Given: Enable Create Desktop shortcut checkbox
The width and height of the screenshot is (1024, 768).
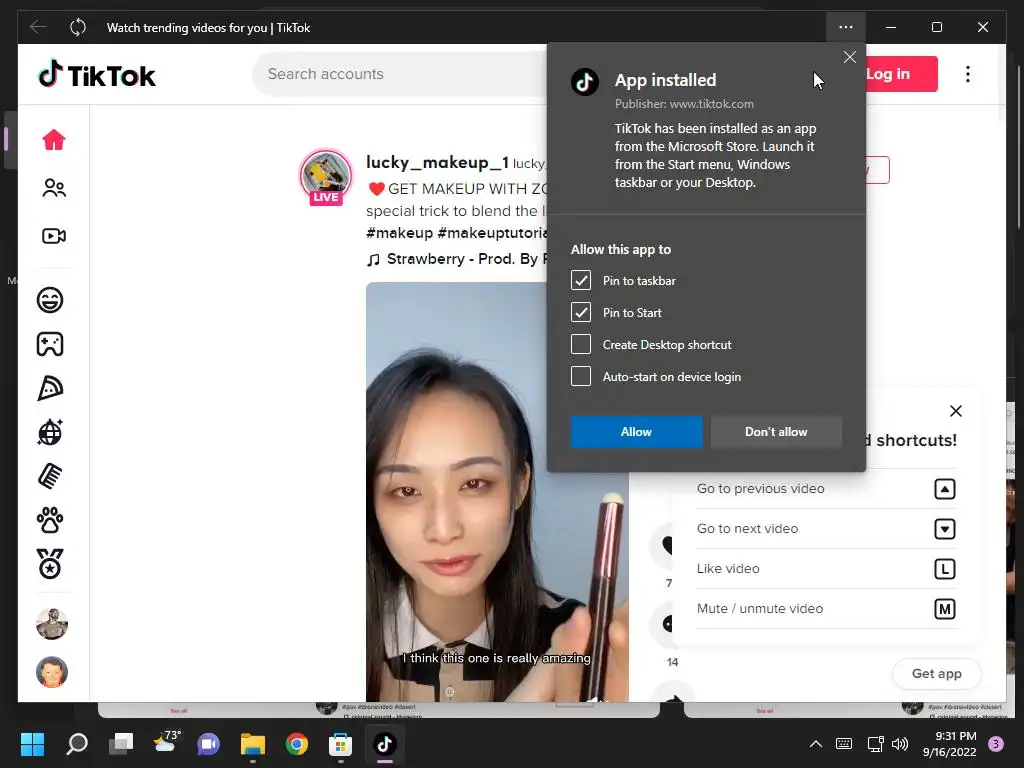Looking at the screenshot, I should [x=581, y=344].
